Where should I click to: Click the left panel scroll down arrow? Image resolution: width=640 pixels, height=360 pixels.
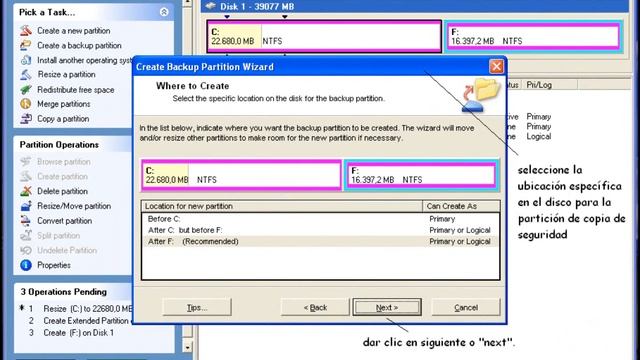187,347
